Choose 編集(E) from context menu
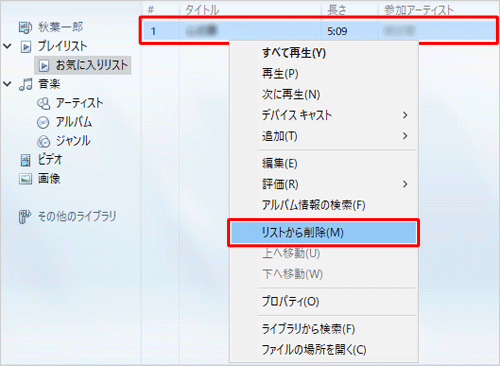Viewport: 500px width, 366px height. click(324, 163)
